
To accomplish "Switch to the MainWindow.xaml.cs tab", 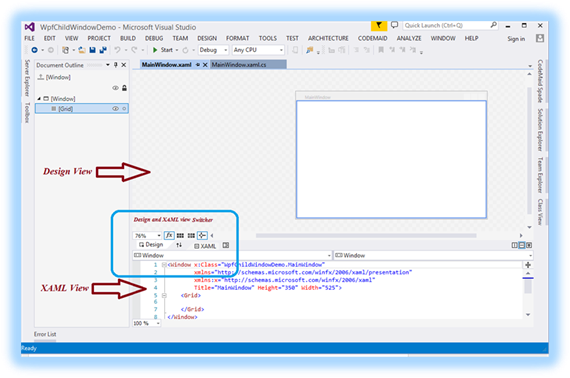I will (248, 65).
